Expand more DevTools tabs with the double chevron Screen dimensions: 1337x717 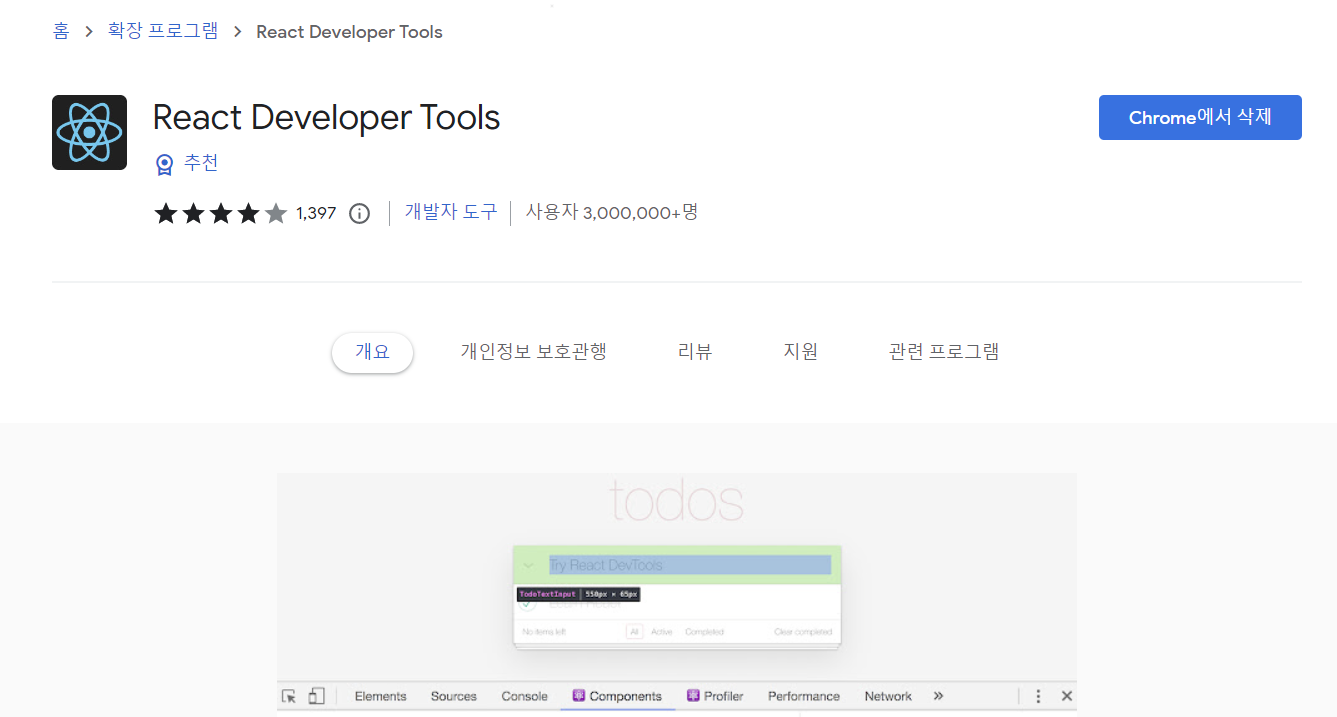[938, 696]
